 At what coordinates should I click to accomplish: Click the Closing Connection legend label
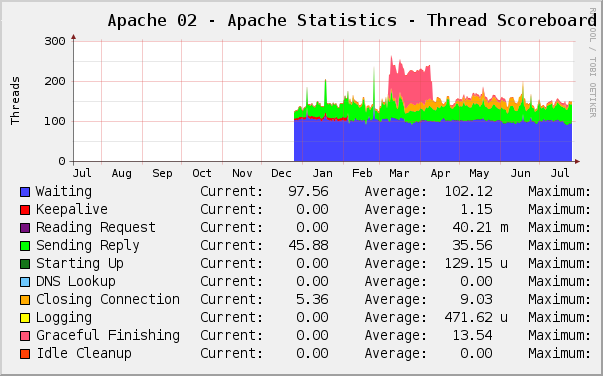108,299
